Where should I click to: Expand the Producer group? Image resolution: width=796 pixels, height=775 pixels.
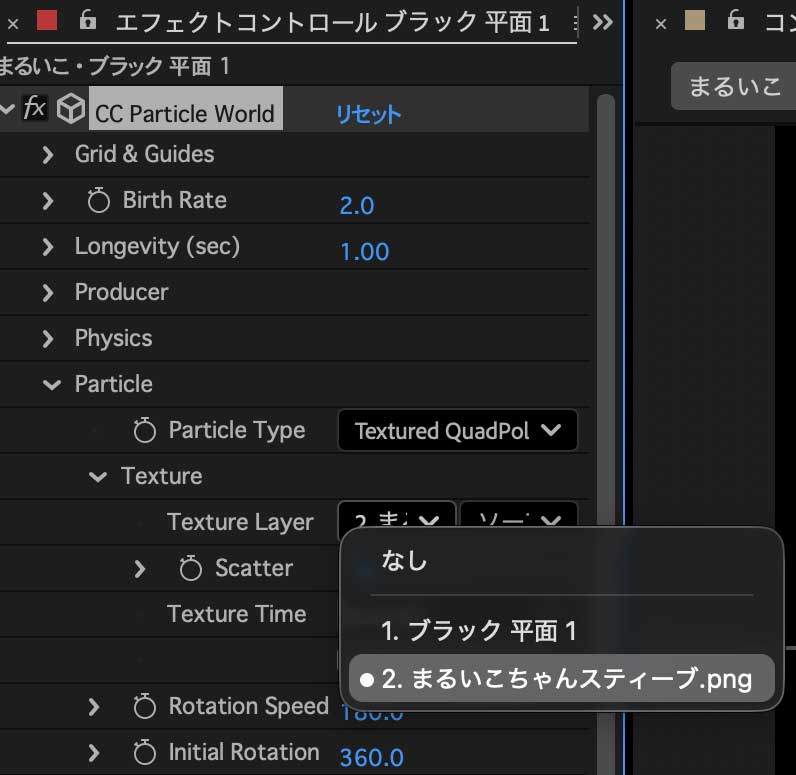click(47, 293)
